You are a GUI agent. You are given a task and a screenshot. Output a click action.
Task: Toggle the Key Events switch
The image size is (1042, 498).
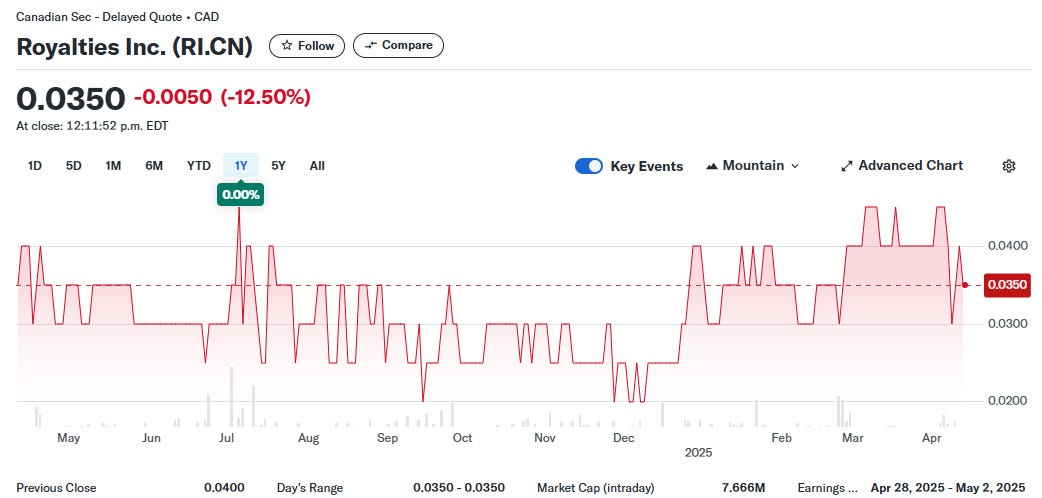point(589,166)
